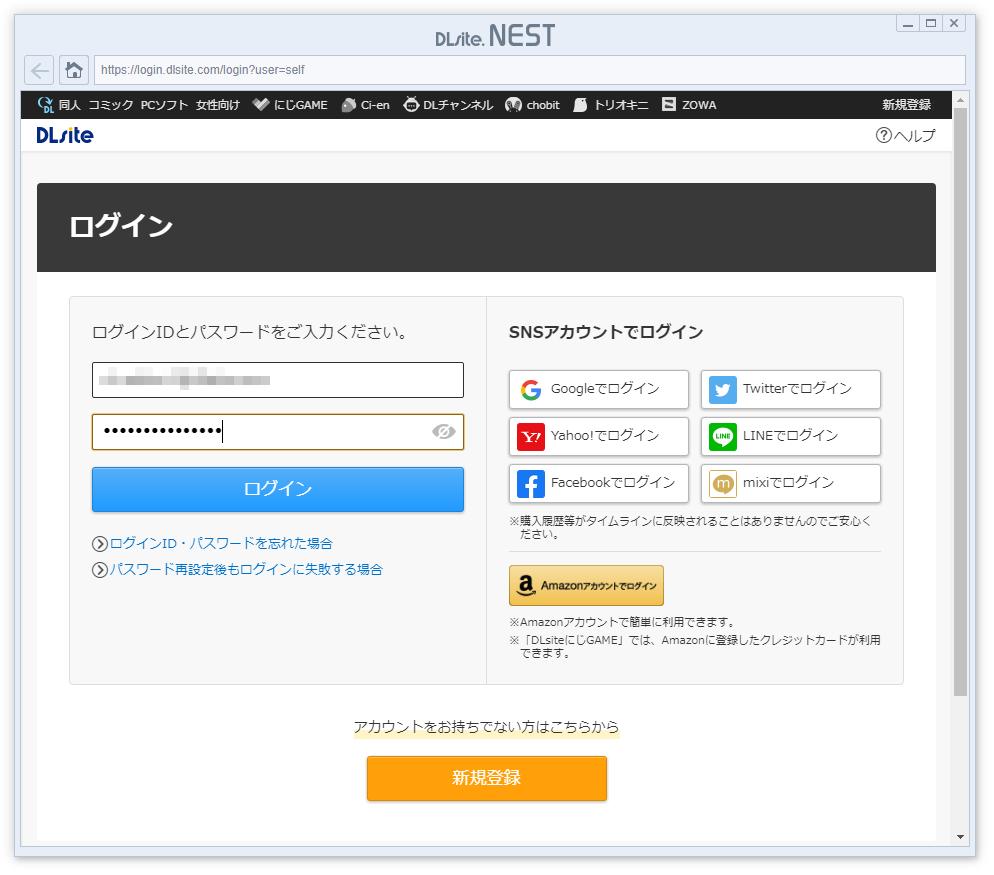Go back with the browser back arrow
The image size is (994, 875).
[39, 70]
